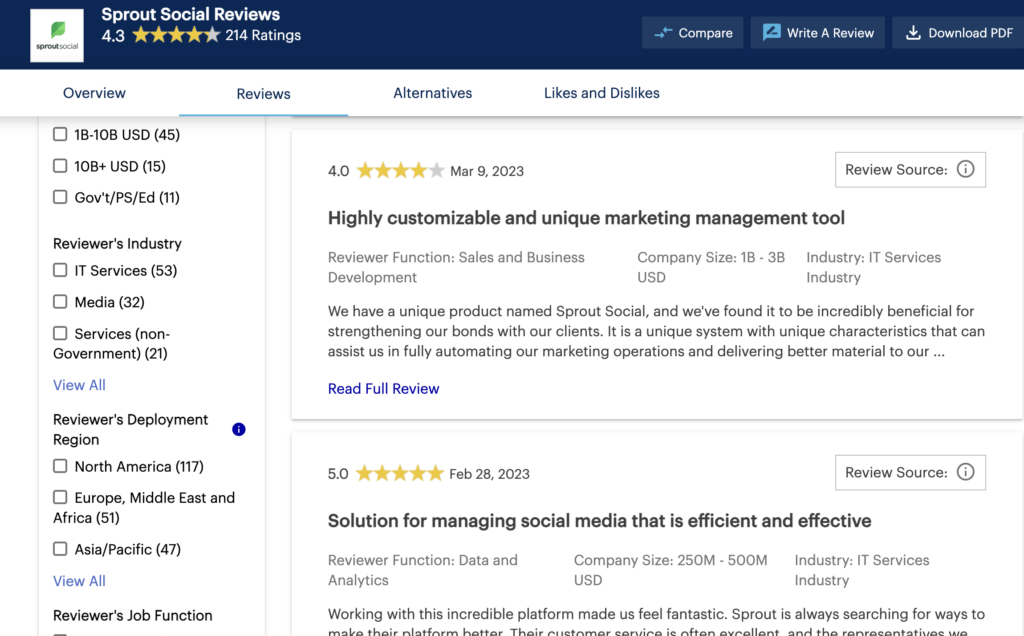Expand View All under Reviewer's Industry
Image resolution: width=1024 pixels, height=636 pixels.
(x=79, y=385)
